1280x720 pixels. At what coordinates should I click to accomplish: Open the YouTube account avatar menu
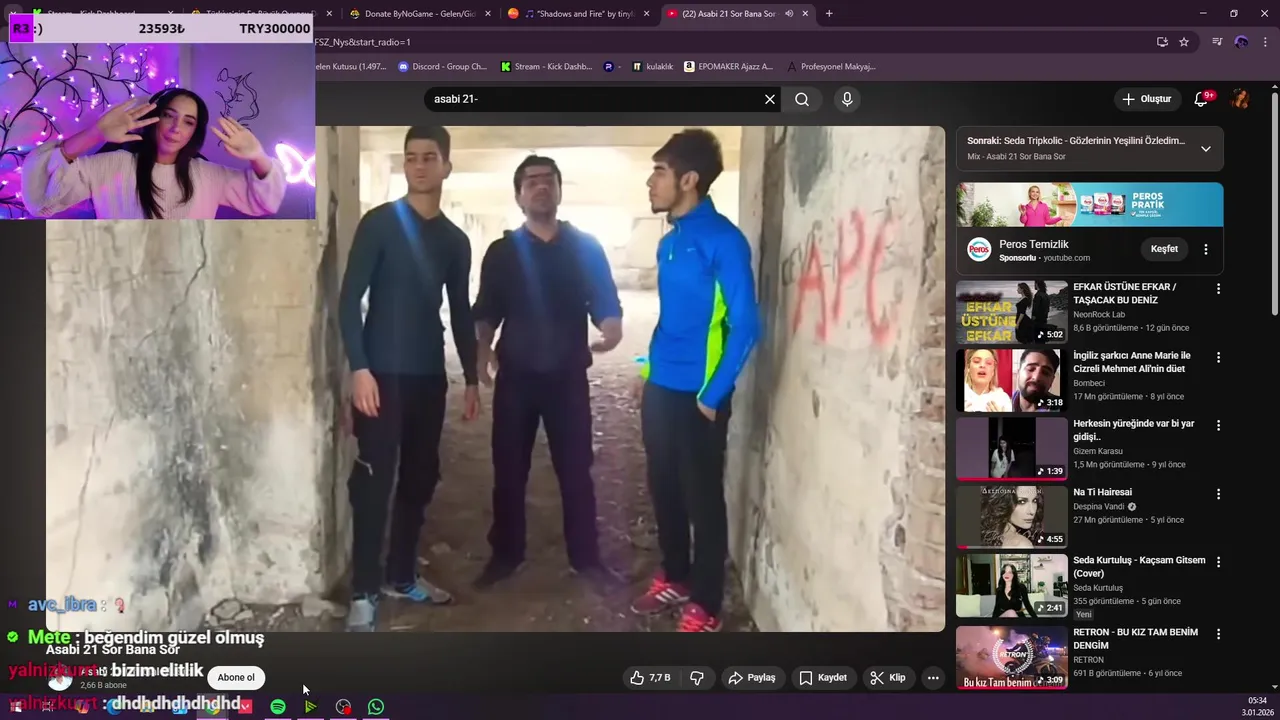click(1241, 99)
